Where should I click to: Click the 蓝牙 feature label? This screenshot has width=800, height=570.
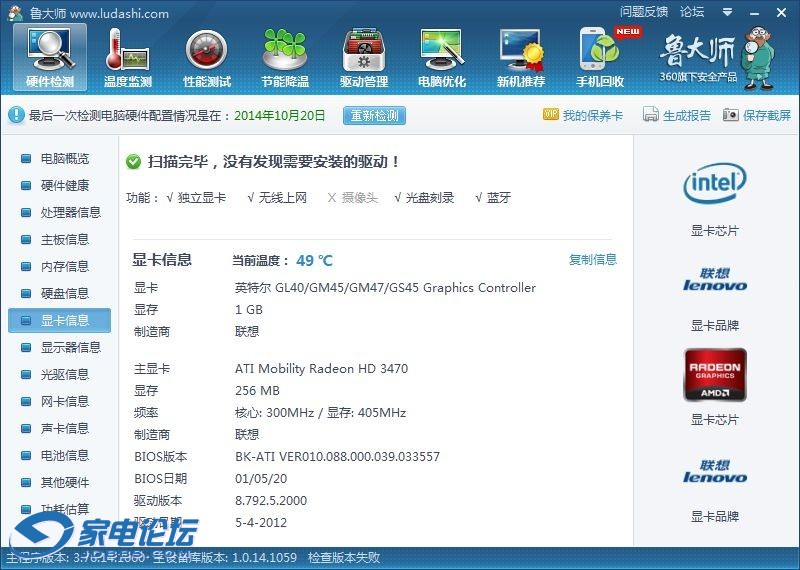click(x=498, y=198)
